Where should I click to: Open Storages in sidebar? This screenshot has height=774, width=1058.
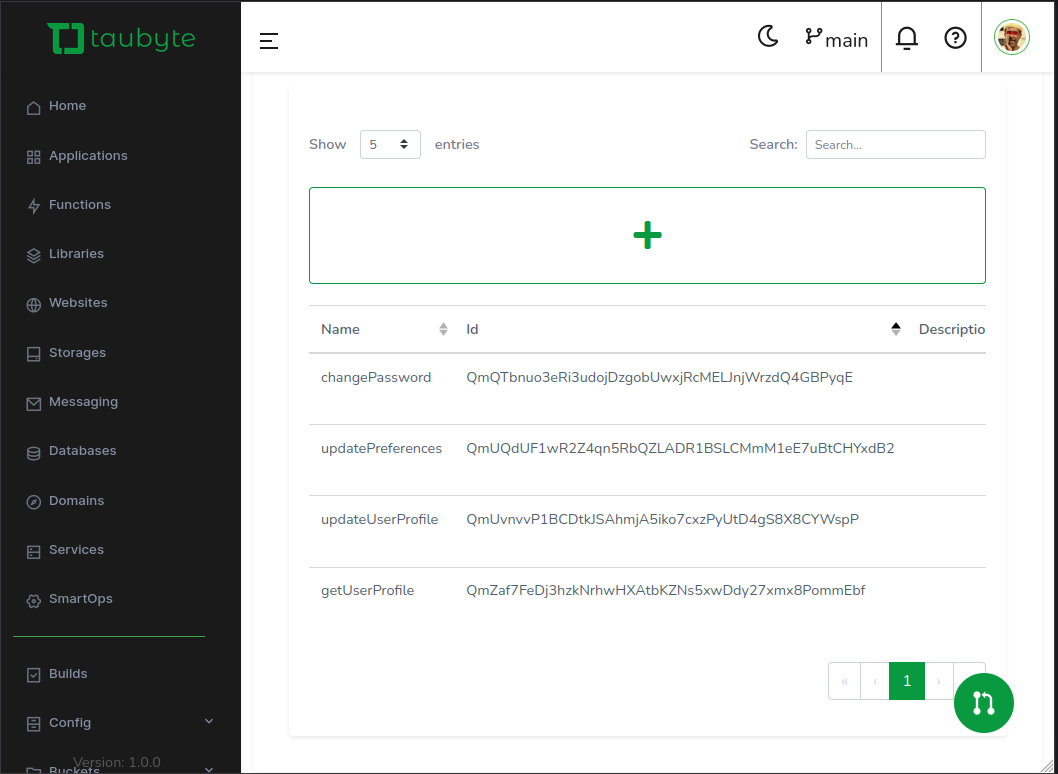point(66,353)
